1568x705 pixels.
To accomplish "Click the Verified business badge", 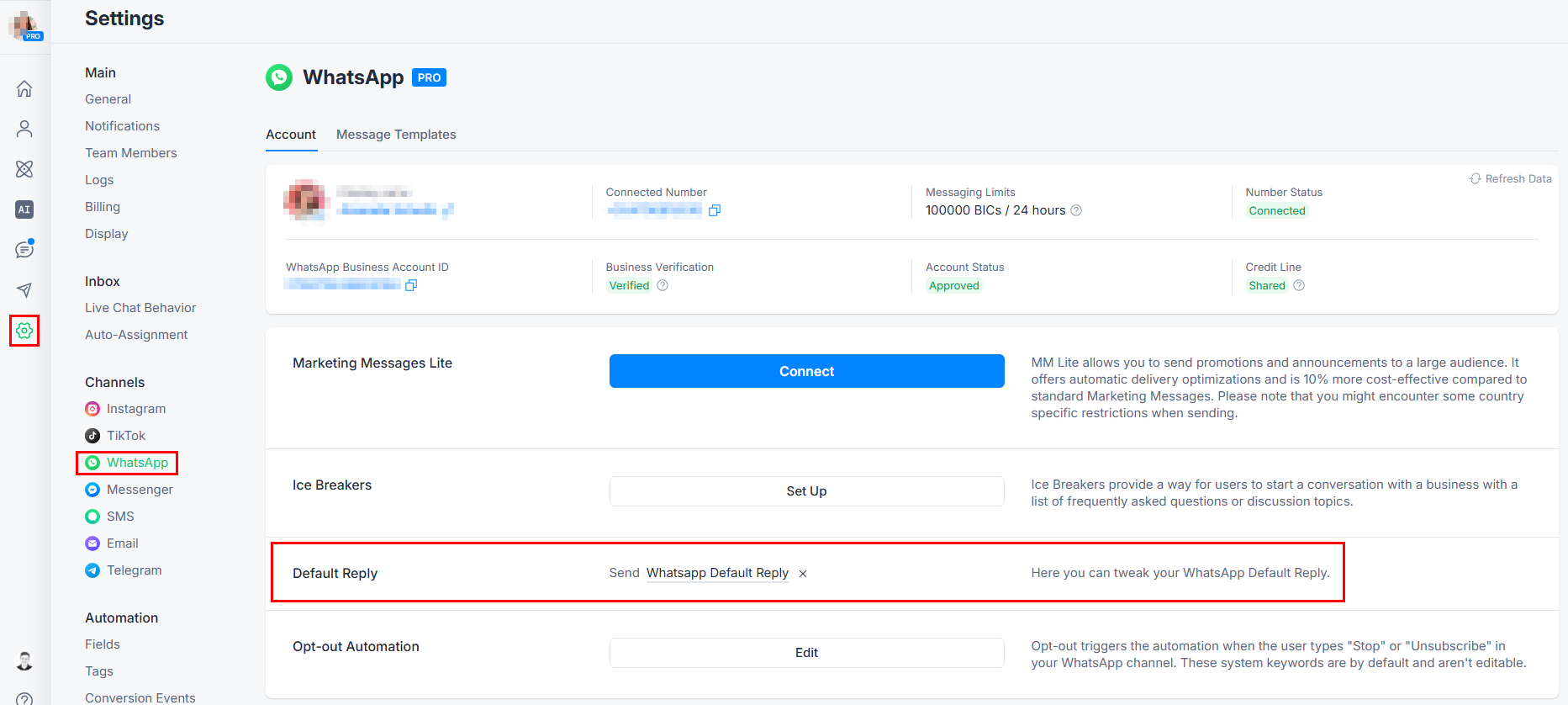I will pos(629,285).
